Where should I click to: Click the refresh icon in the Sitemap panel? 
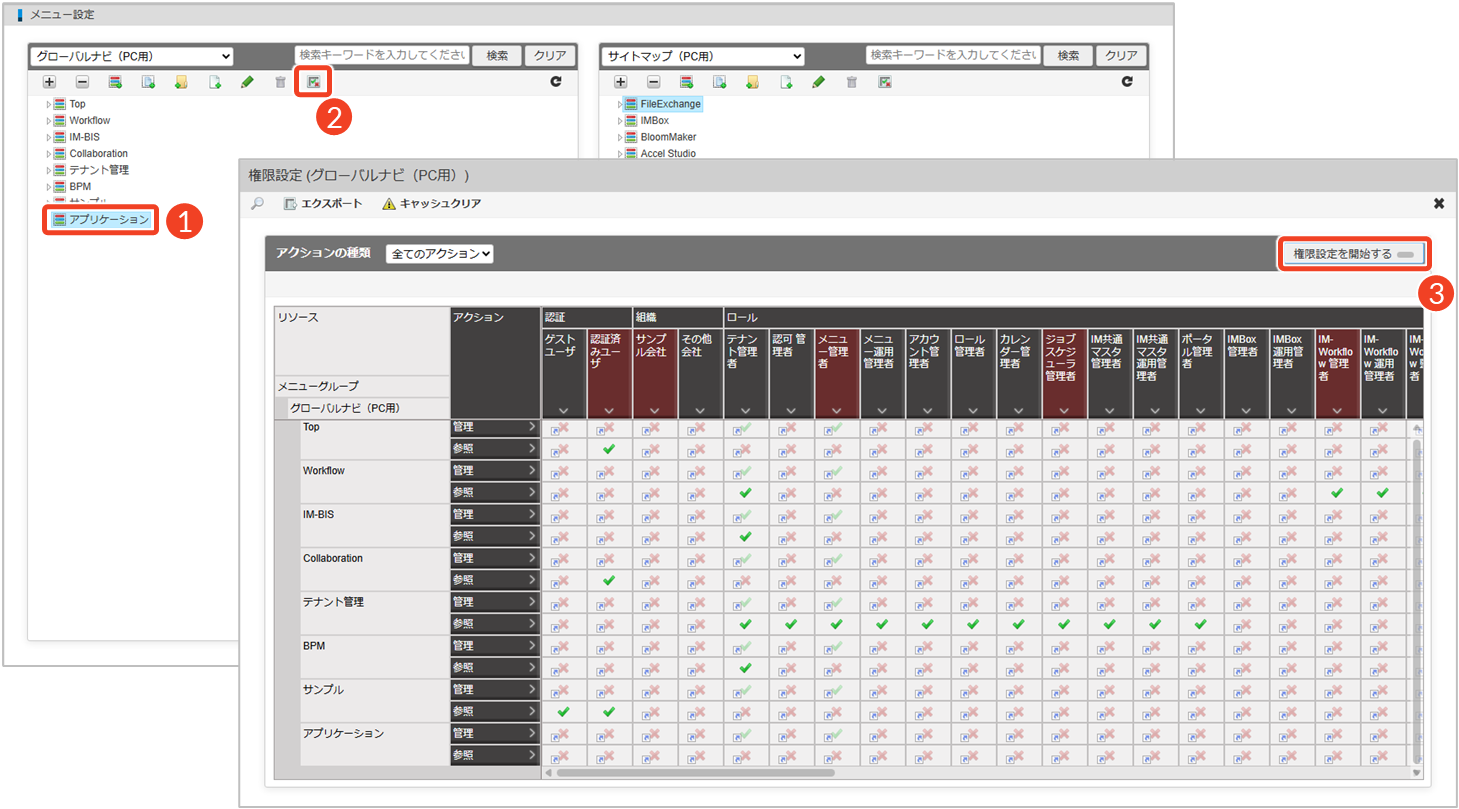coord(1127,82)
